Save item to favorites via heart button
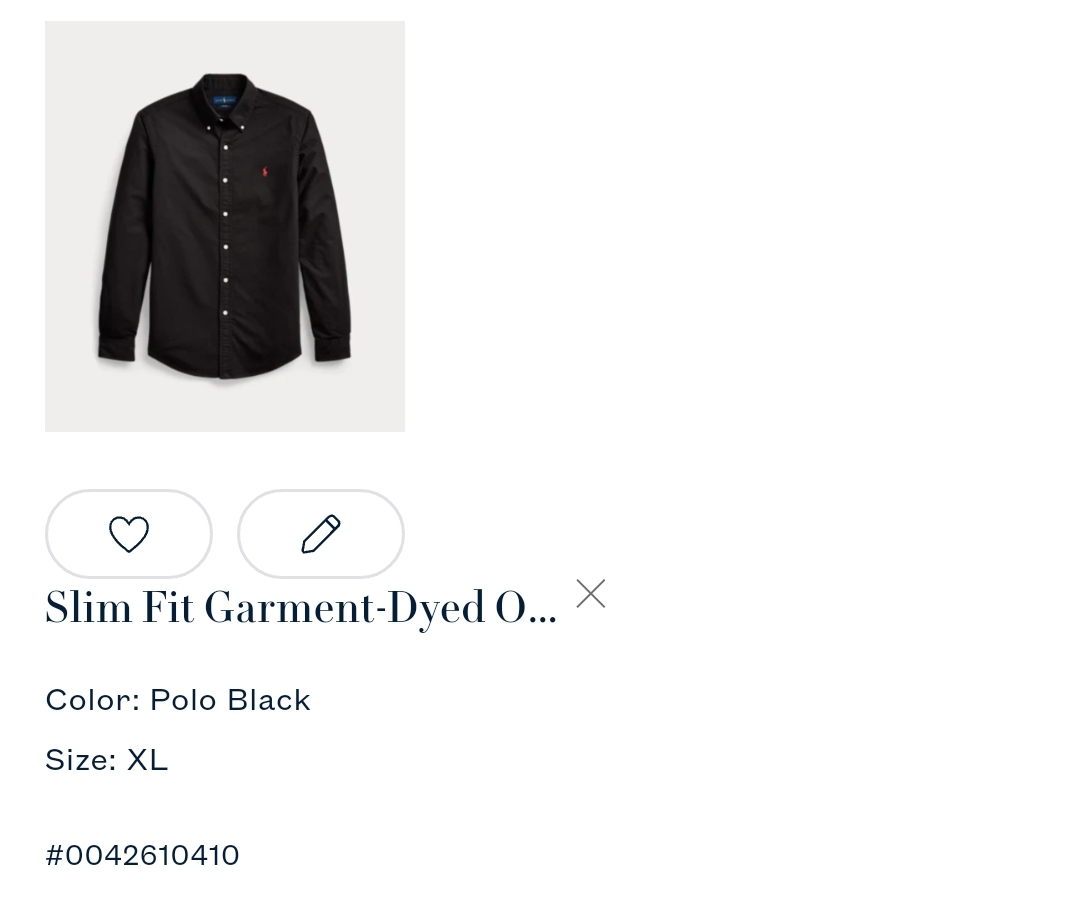The width and height of the screenshot is (1080, 897). pos(129,534)
